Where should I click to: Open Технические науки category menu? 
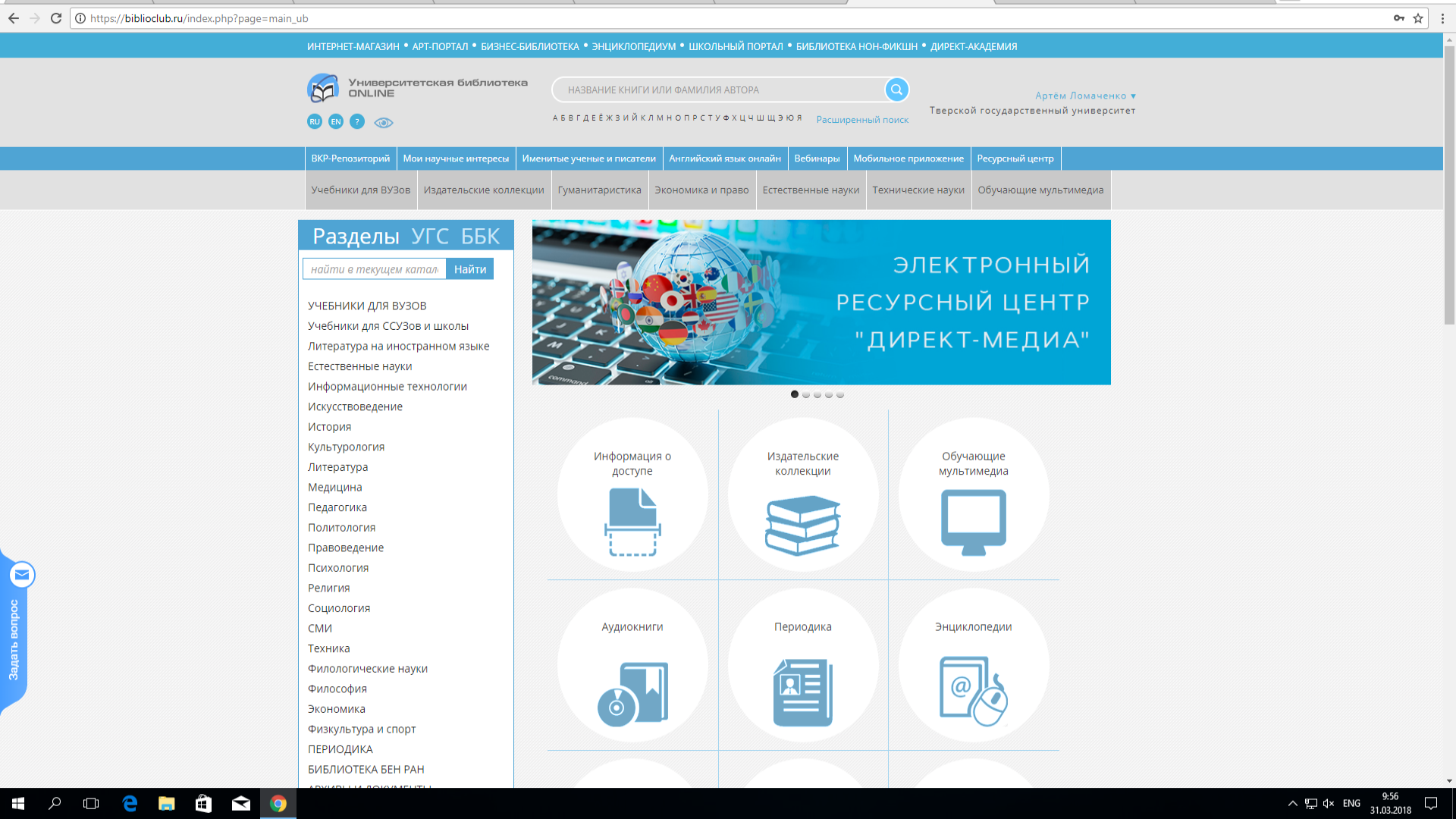(x=918, y=190)
